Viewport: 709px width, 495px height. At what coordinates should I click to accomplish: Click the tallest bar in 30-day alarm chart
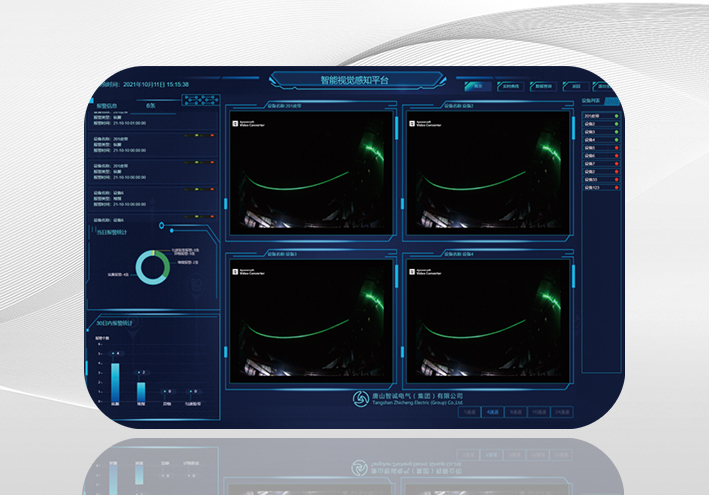[x=115, y=384]
